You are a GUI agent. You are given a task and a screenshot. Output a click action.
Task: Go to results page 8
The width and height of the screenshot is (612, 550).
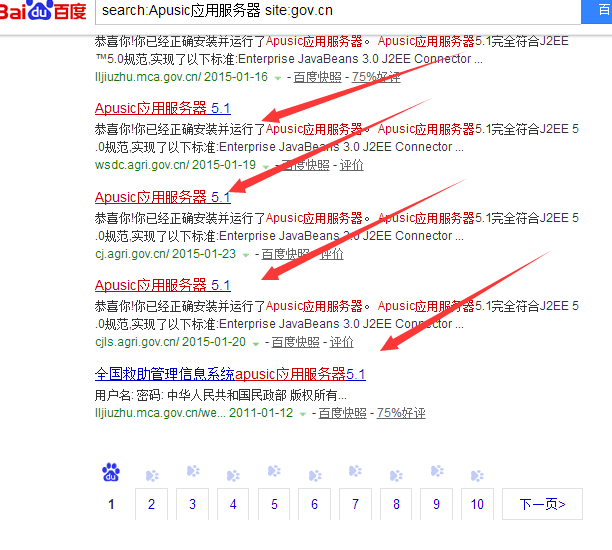(x=396, y=504)
